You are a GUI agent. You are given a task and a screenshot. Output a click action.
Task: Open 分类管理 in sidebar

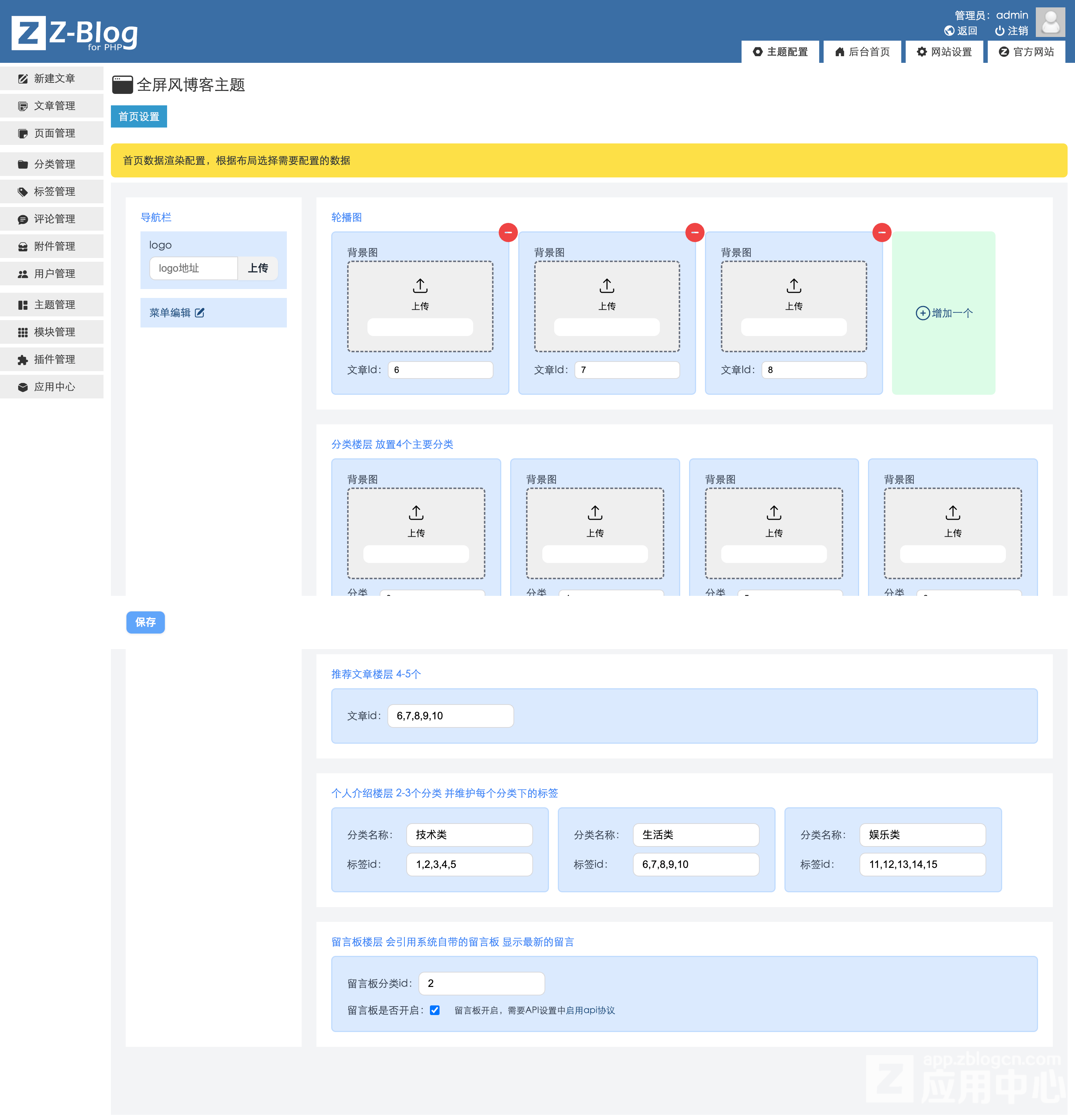(51, 164)
